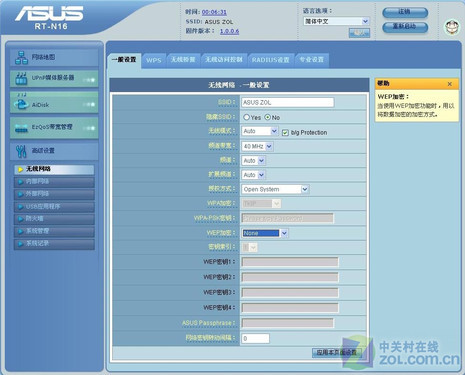465x375 pixels.
Task: Expand the 40 MHz channel bandwidth dropdown
Action: [257, 146]
